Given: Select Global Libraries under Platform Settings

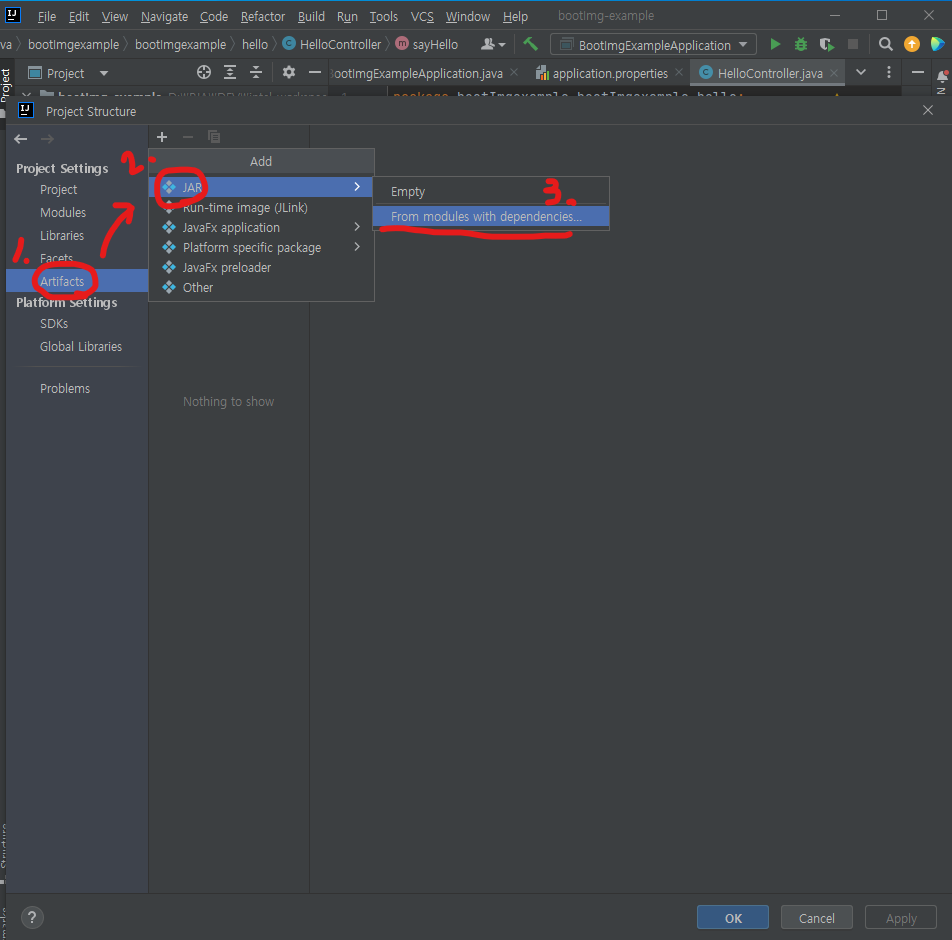Looking at the screenshot, I should pyautogui.click(x=81, y=347).
